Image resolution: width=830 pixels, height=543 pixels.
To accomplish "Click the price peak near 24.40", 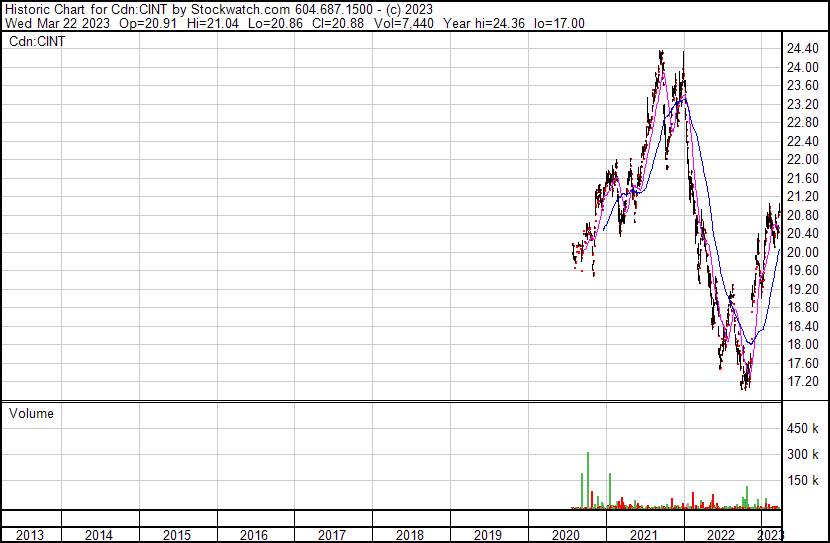I will tap(661, 53).
